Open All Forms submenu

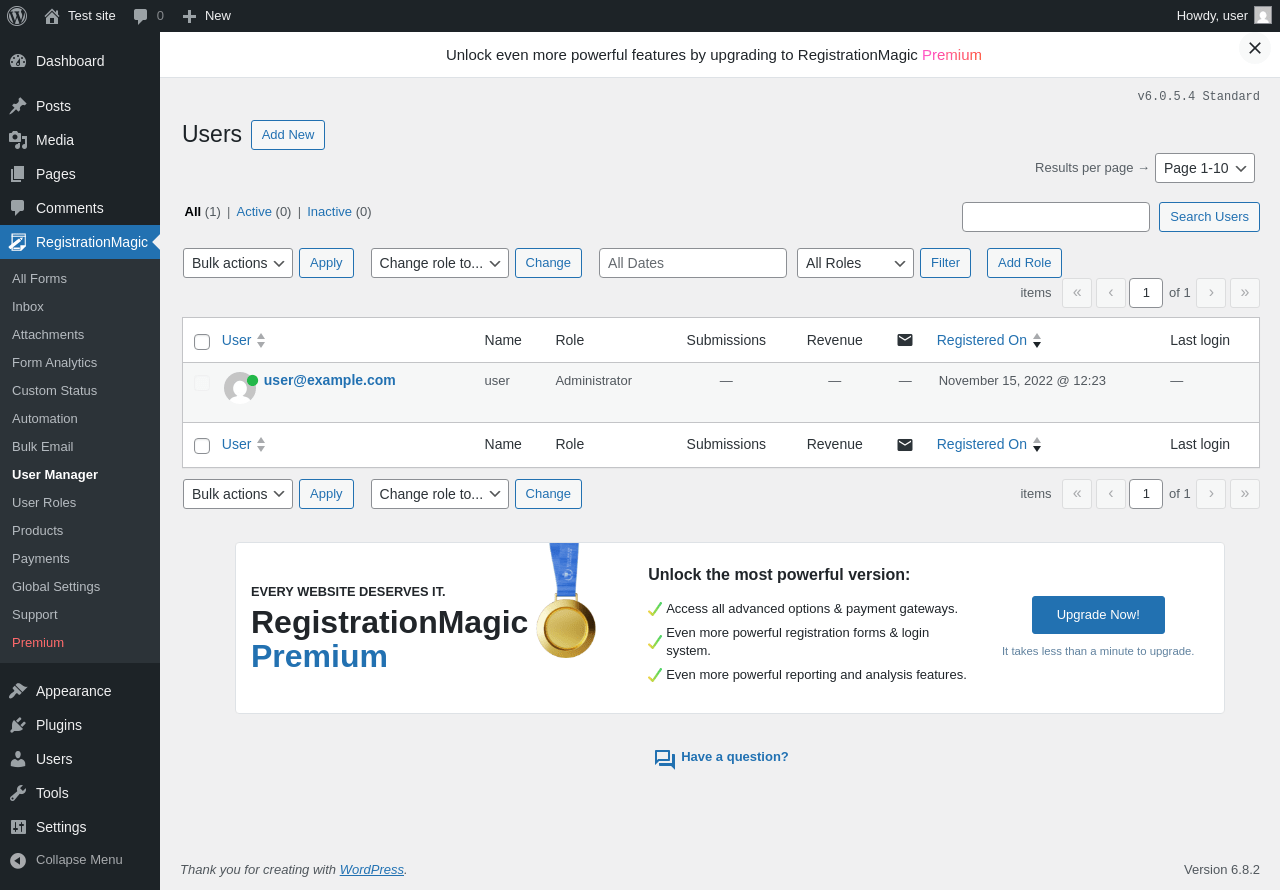coord(80,279)
